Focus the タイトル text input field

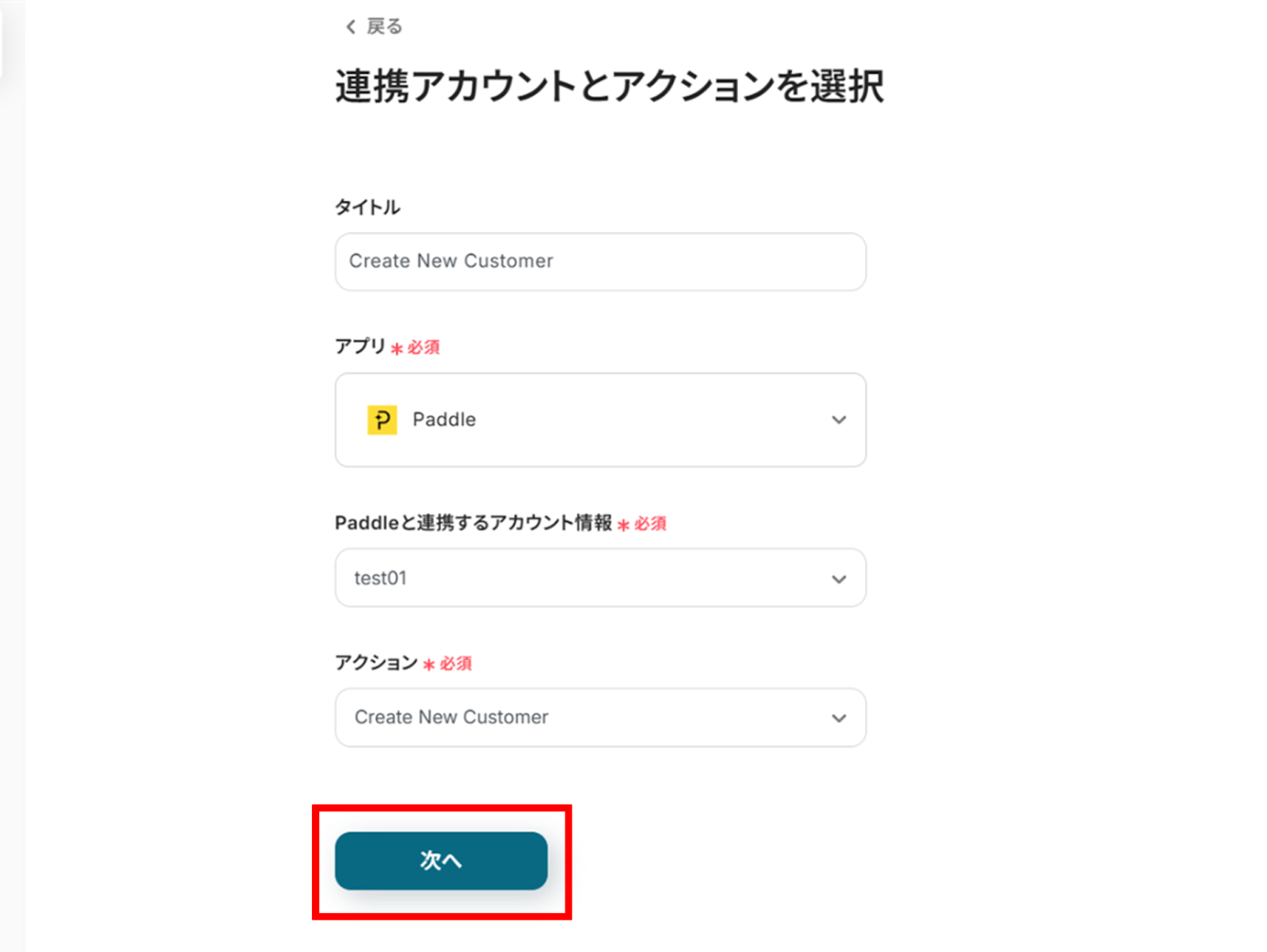[x=599, y=261]
